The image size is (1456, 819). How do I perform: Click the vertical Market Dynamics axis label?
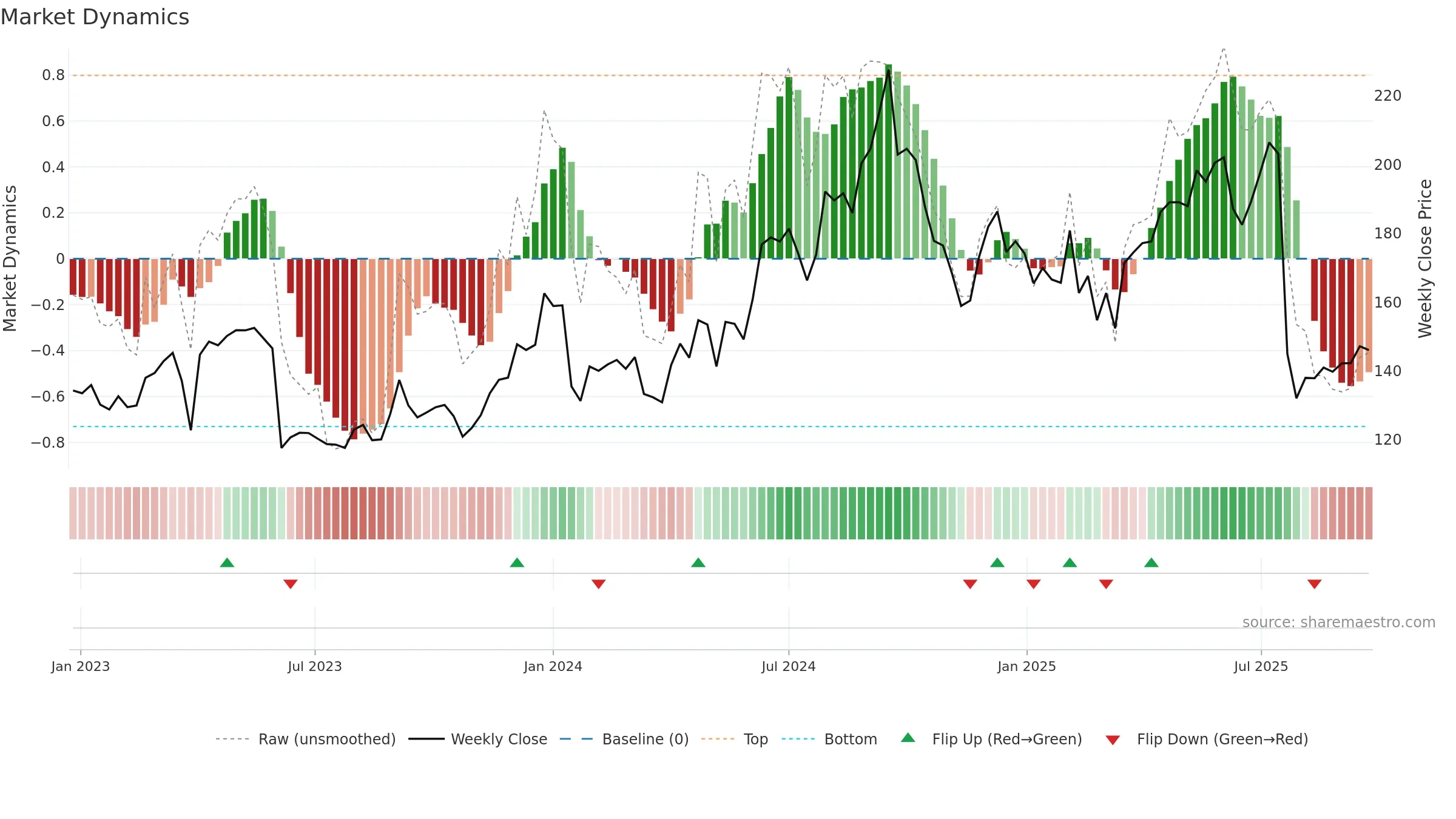click(x=10, y=258)
